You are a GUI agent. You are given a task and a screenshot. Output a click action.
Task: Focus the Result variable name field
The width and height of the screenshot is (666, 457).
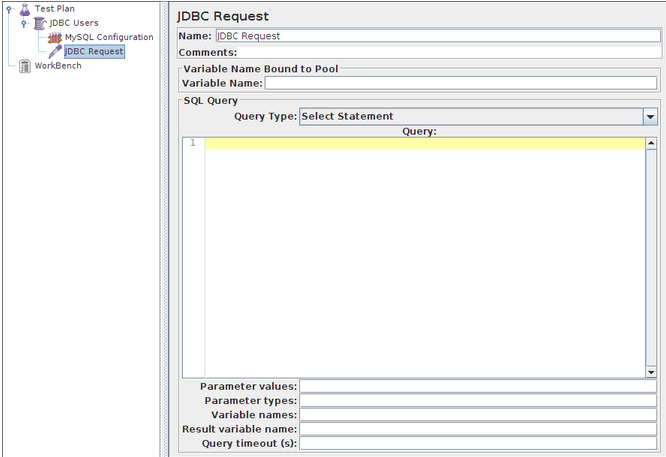point(478,429)
